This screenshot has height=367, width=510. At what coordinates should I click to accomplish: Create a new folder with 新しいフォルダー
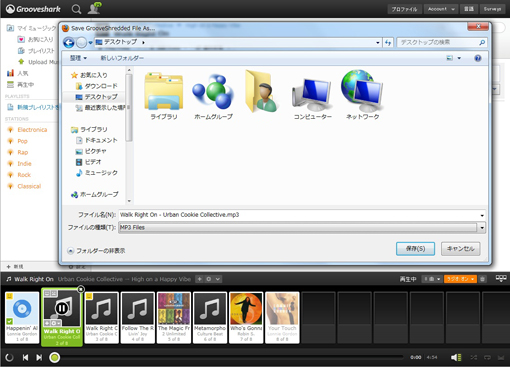click(x=122, y=58)
